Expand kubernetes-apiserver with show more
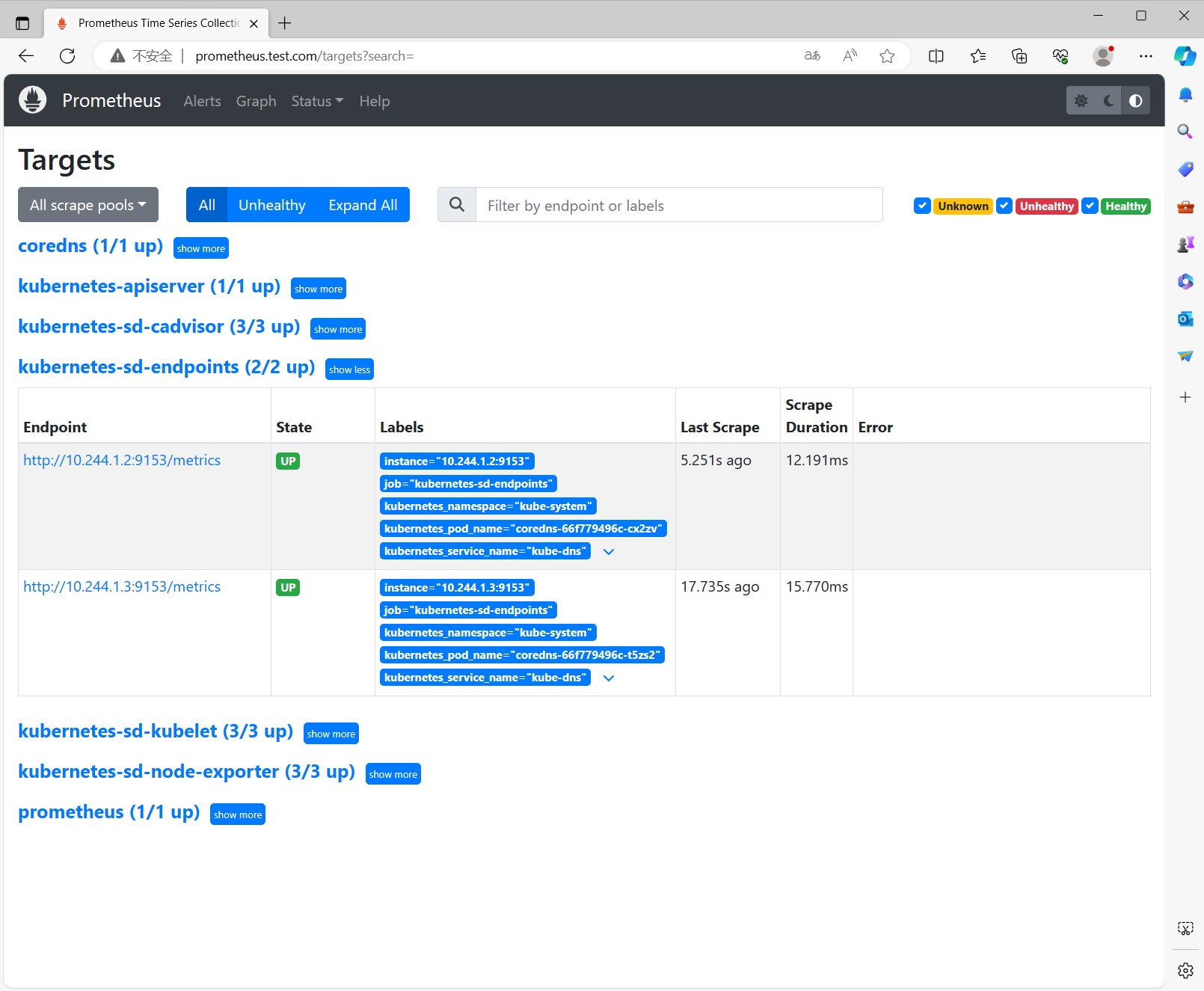This screenshot has height=991, width=1204. [x=319, y=289]
